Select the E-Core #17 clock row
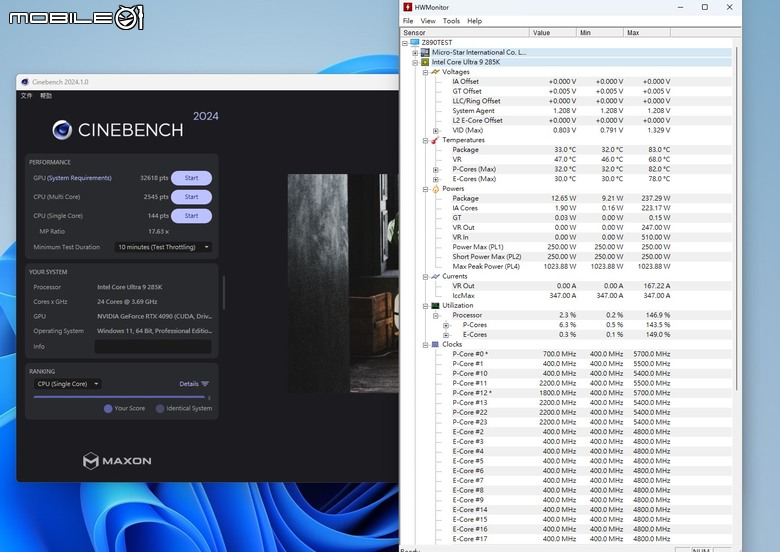Image resolution: width=780 pixels, height=552 pixels. coord(566,539)
